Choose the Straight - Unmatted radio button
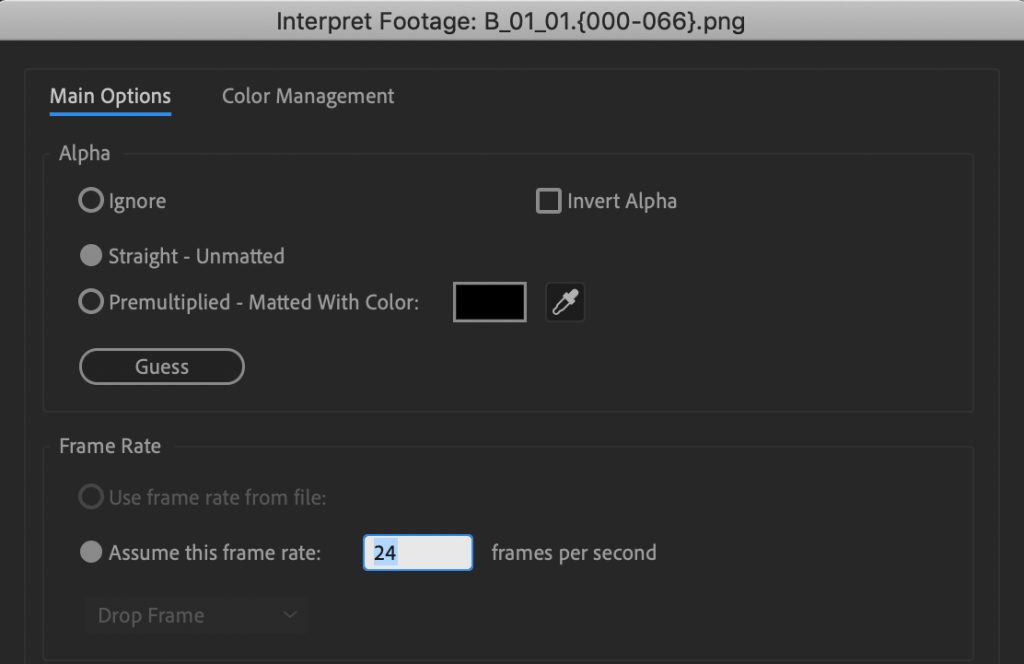This screenshot has width=1024, height=664. click(91, 256)
